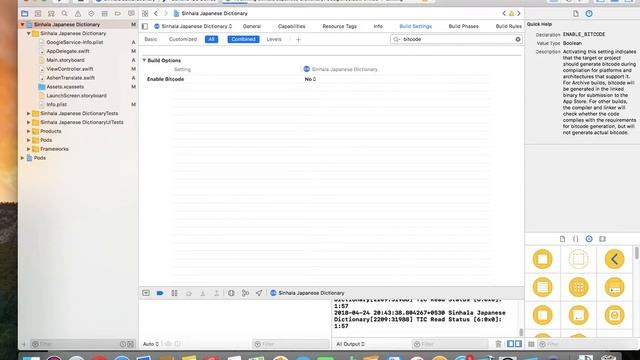Open the Breakpoint navigator icon

[x=118, y=13]
